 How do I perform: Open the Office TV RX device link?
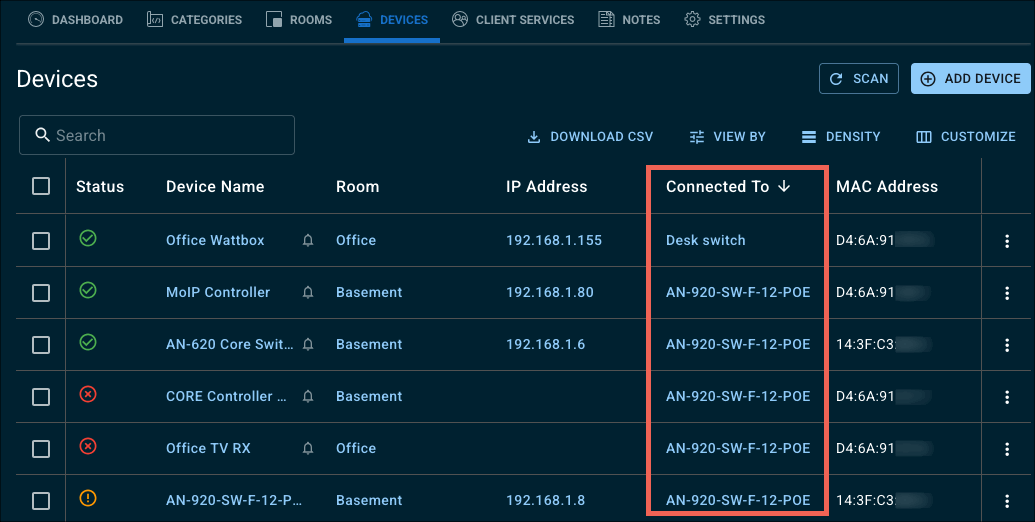tap(209, 449)
